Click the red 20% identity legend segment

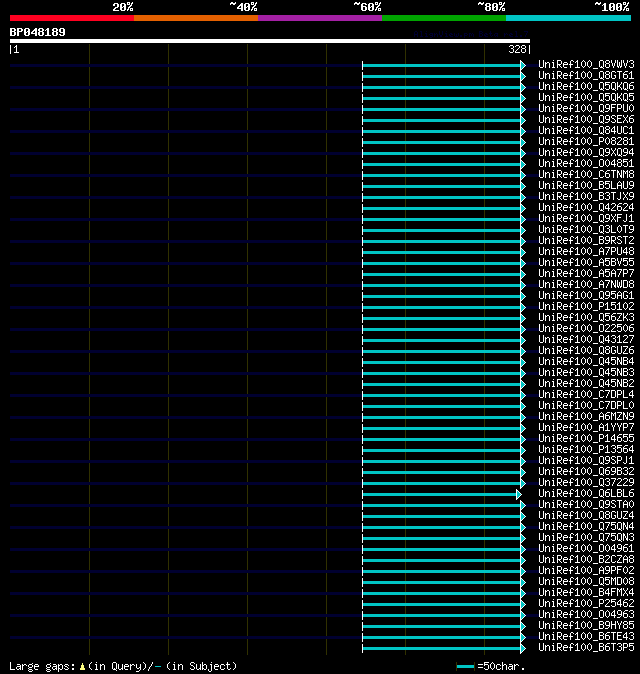pyautogui.click(x=72, y=18)
